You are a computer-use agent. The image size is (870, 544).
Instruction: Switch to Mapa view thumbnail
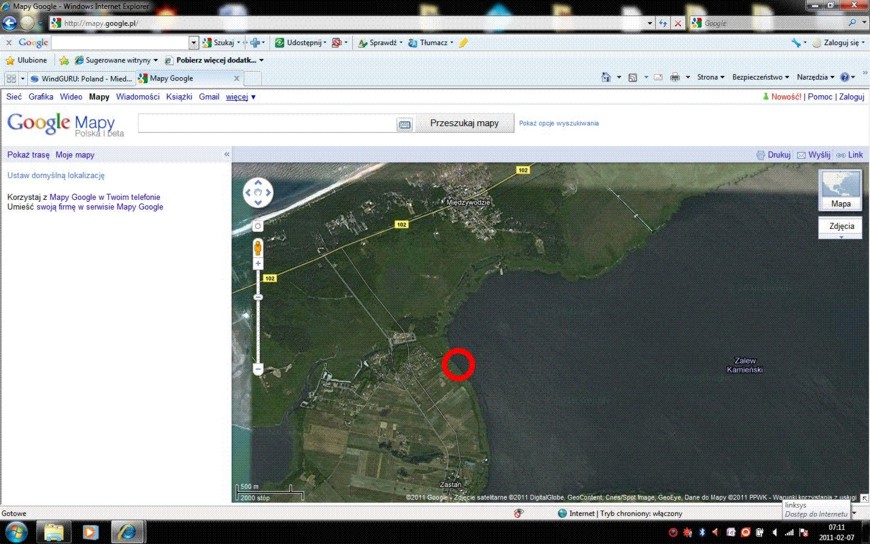pos(841,190)
